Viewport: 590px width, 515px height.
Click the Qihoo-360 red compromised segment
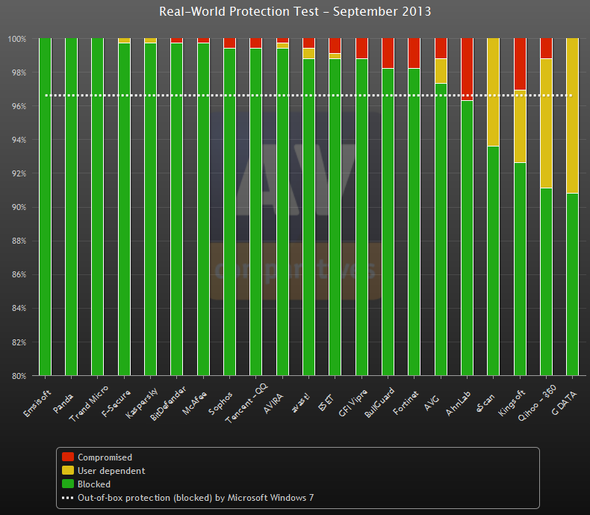click(546, 48)
